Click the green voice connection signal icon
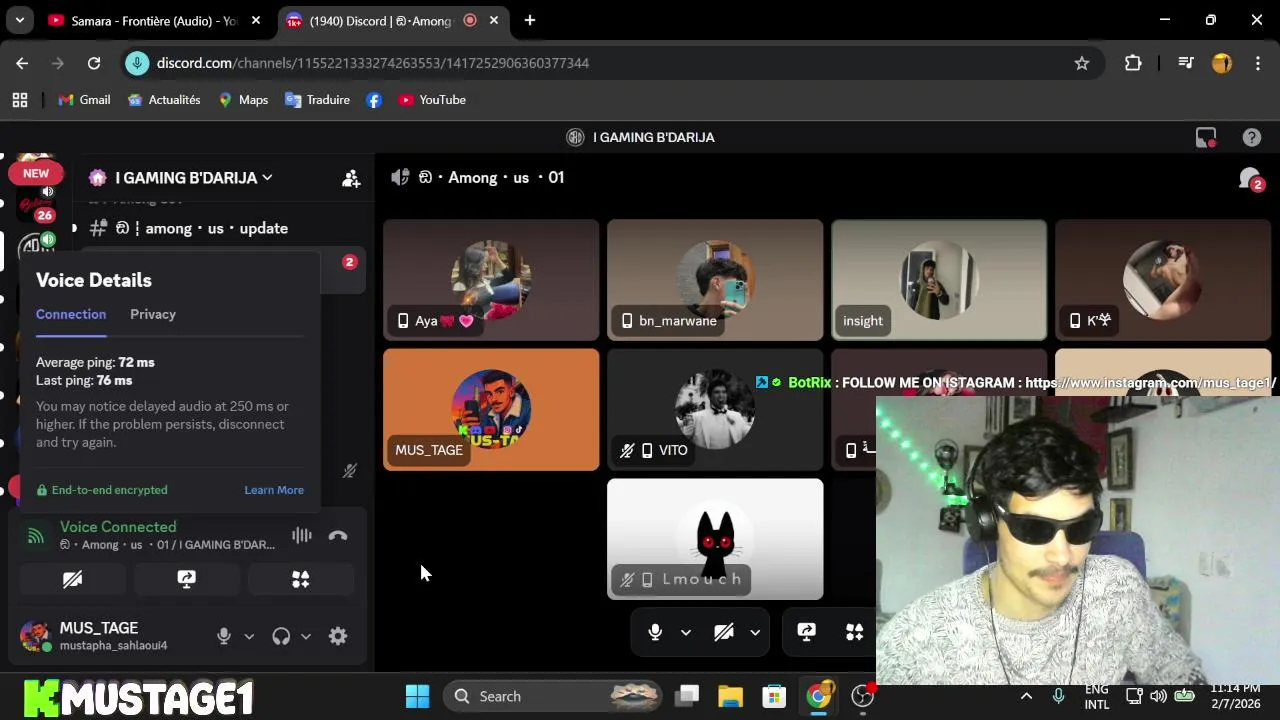 (x=36, y=536)
